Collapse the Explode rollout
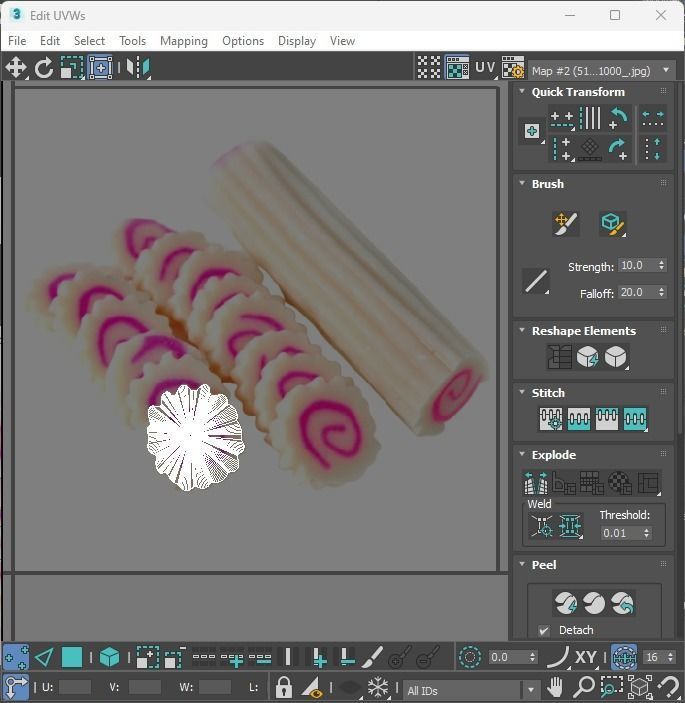This screenshot has width=685, height=703. (x=522, y=454)
